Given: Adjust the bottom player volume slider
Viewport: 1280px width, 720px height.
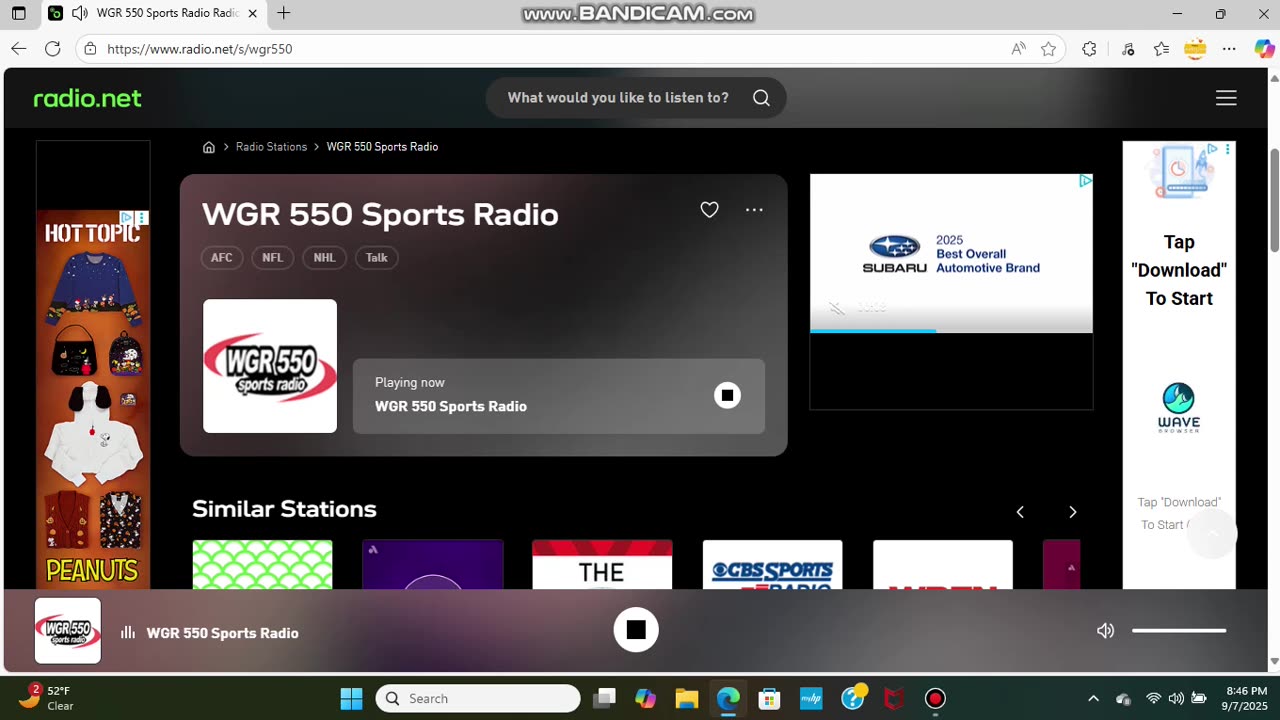Looking at the screenshot, I should (x=1179, y=631).
